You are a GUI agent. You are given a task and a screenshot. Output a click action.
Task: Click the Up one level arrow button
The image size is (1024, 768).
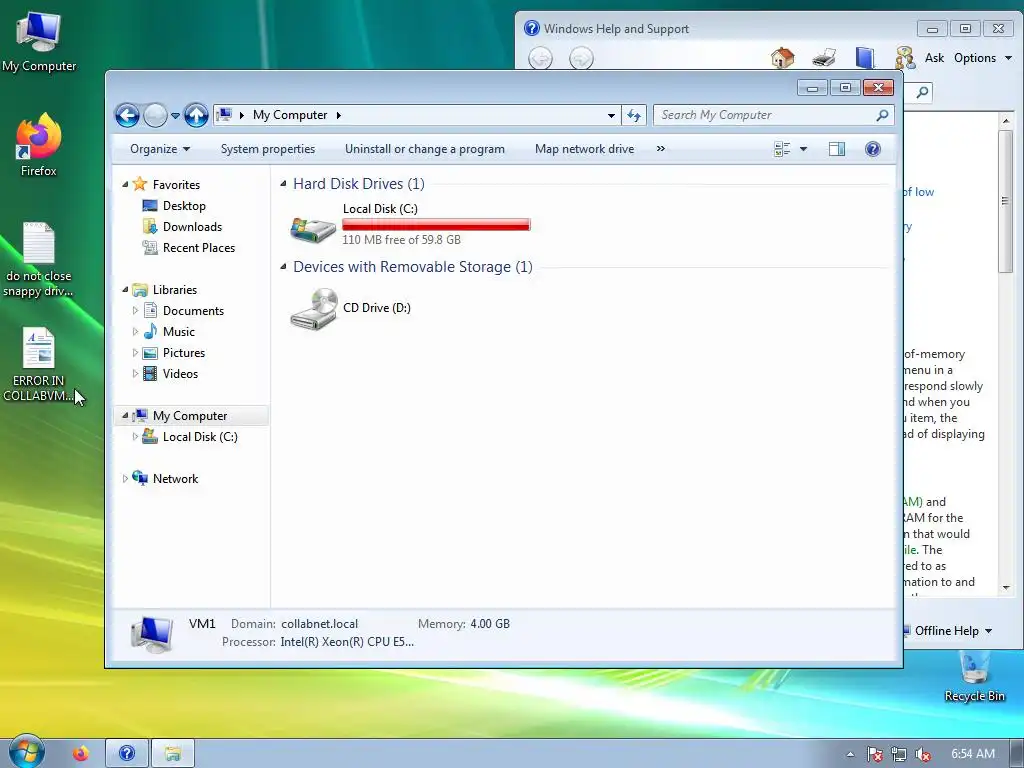point(196,116)
